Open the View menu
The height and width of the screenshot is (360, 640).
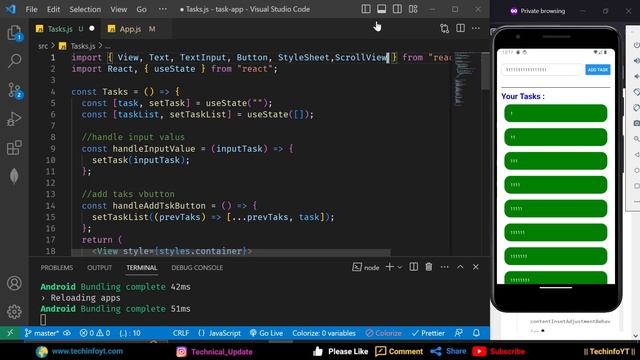[x=118, y=9]
